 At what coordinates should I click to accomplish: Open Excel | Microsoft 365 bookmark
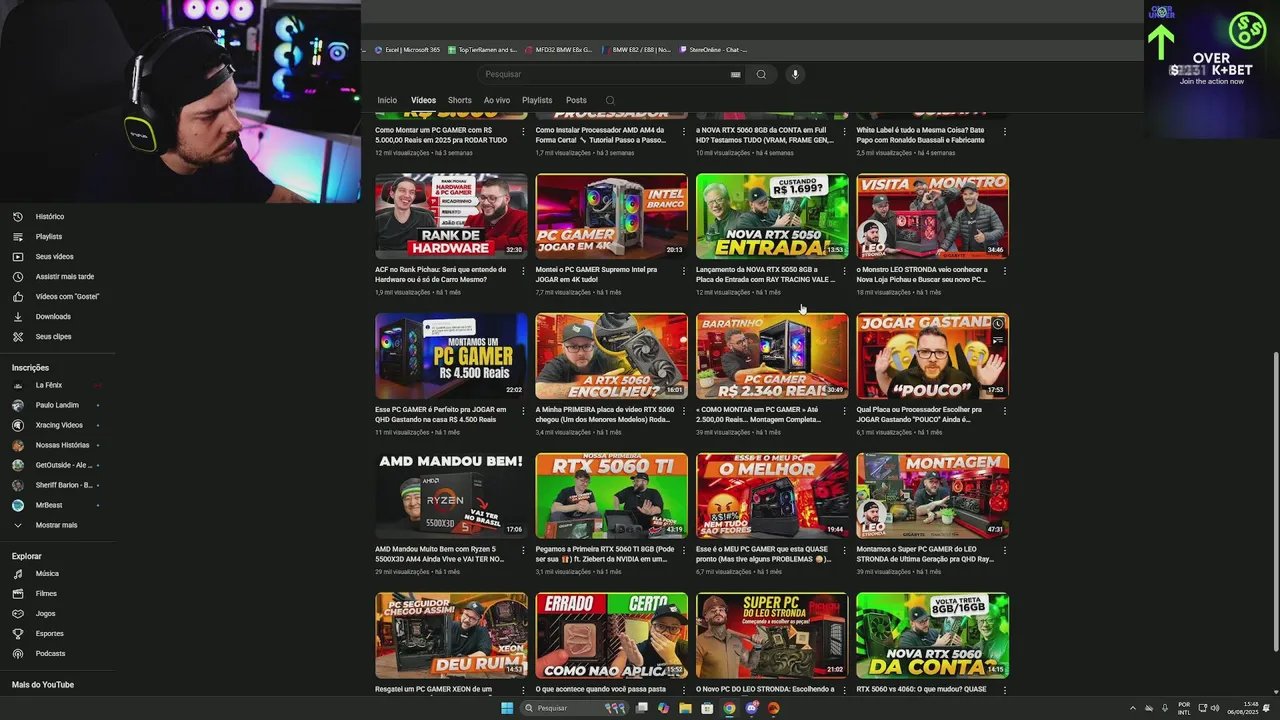point(407,49)
